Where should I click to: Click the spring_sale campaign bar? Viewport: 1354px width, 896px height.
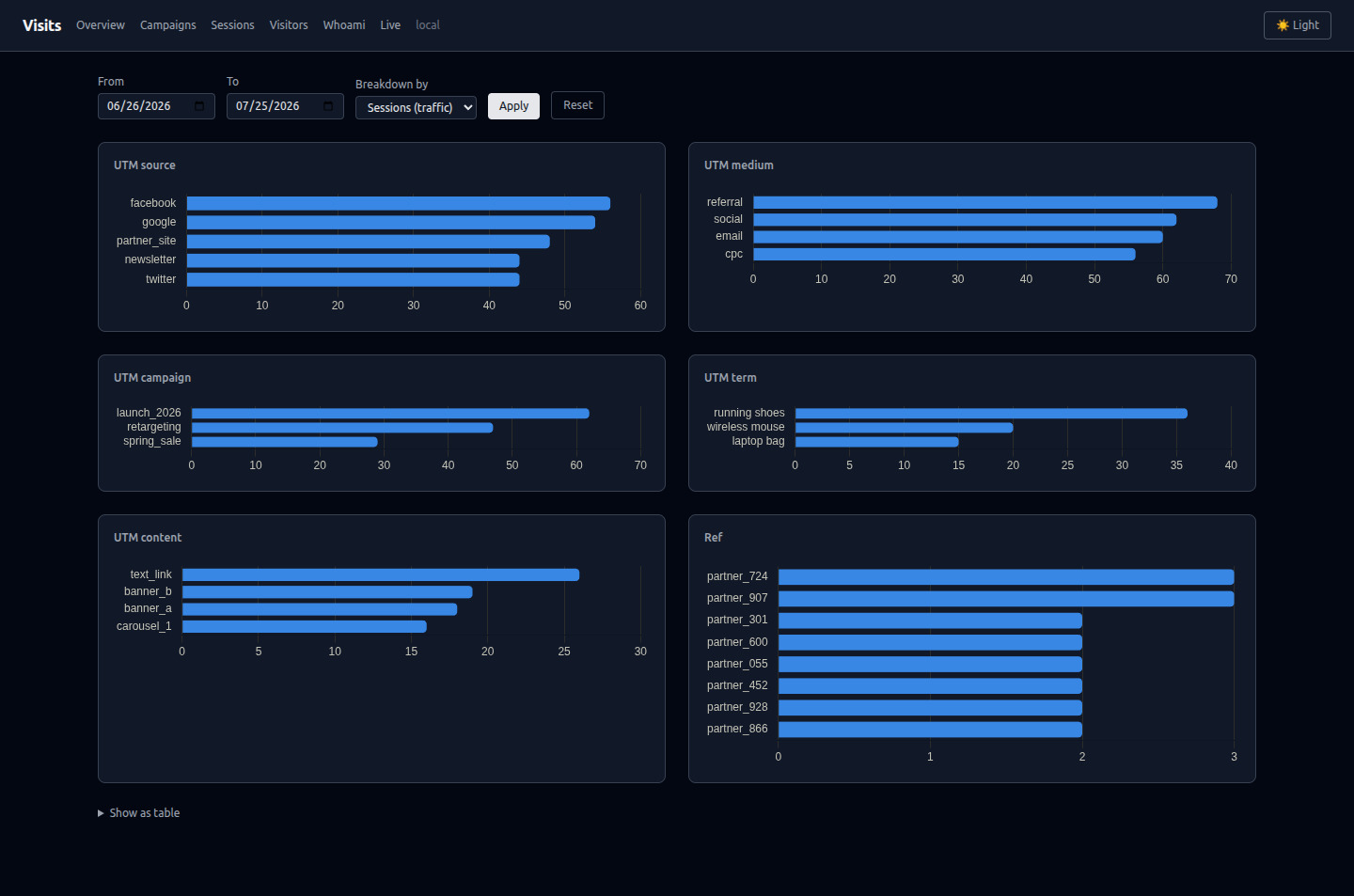coord(285,442)
